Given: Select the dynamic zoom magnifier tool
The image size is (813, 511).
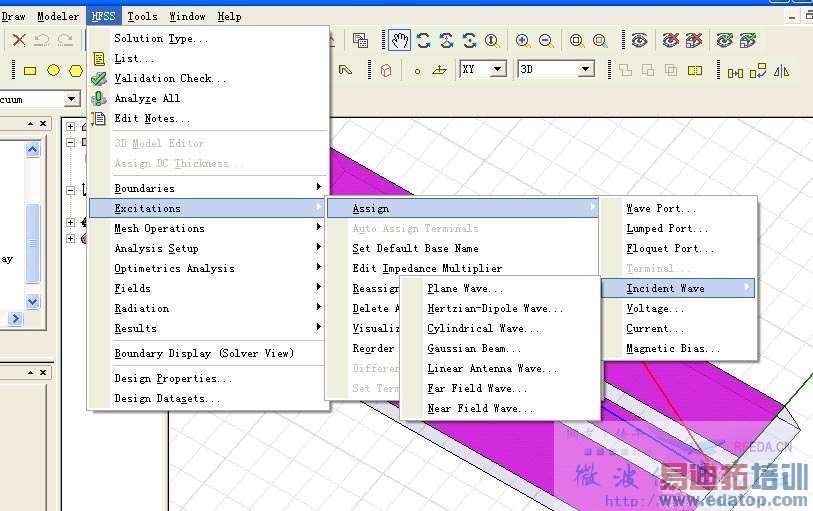Looking at the screenshot, I should 492,40.
